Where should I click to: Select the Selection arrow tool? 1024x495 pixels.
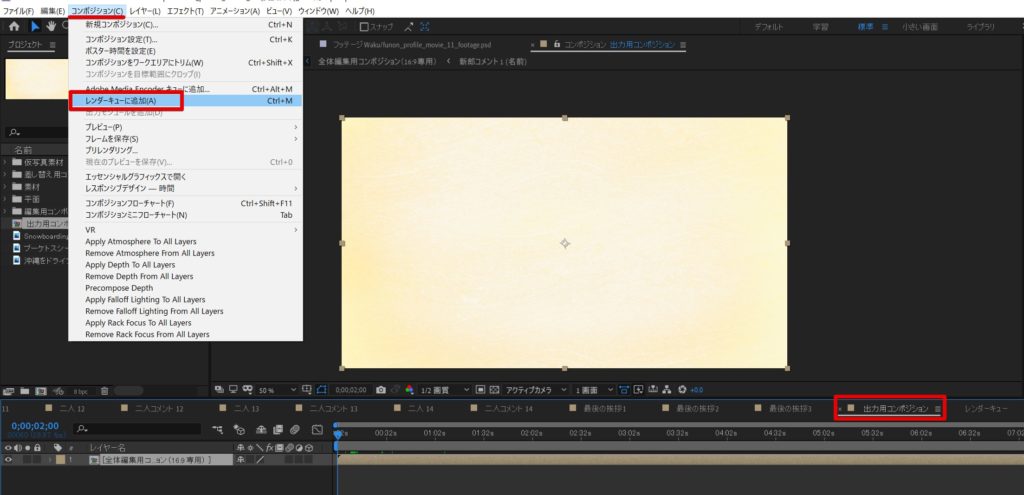36,27
